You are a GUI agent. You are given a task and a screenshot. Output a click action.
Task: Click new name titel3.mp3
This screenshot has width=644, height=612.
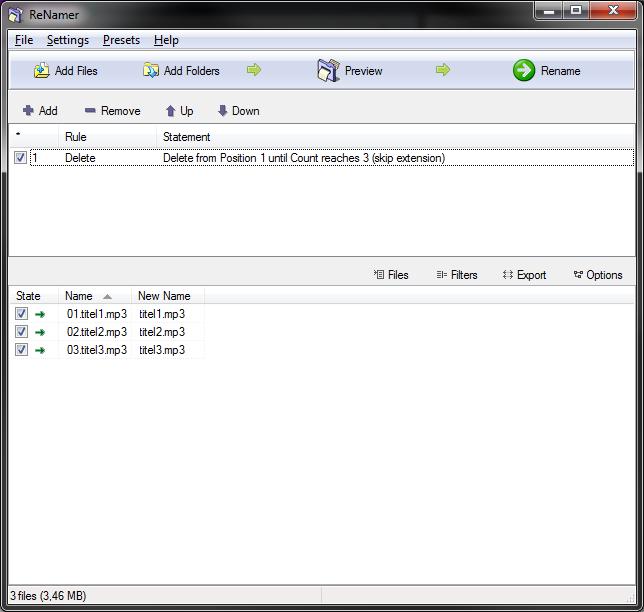[x=162, y=350]
